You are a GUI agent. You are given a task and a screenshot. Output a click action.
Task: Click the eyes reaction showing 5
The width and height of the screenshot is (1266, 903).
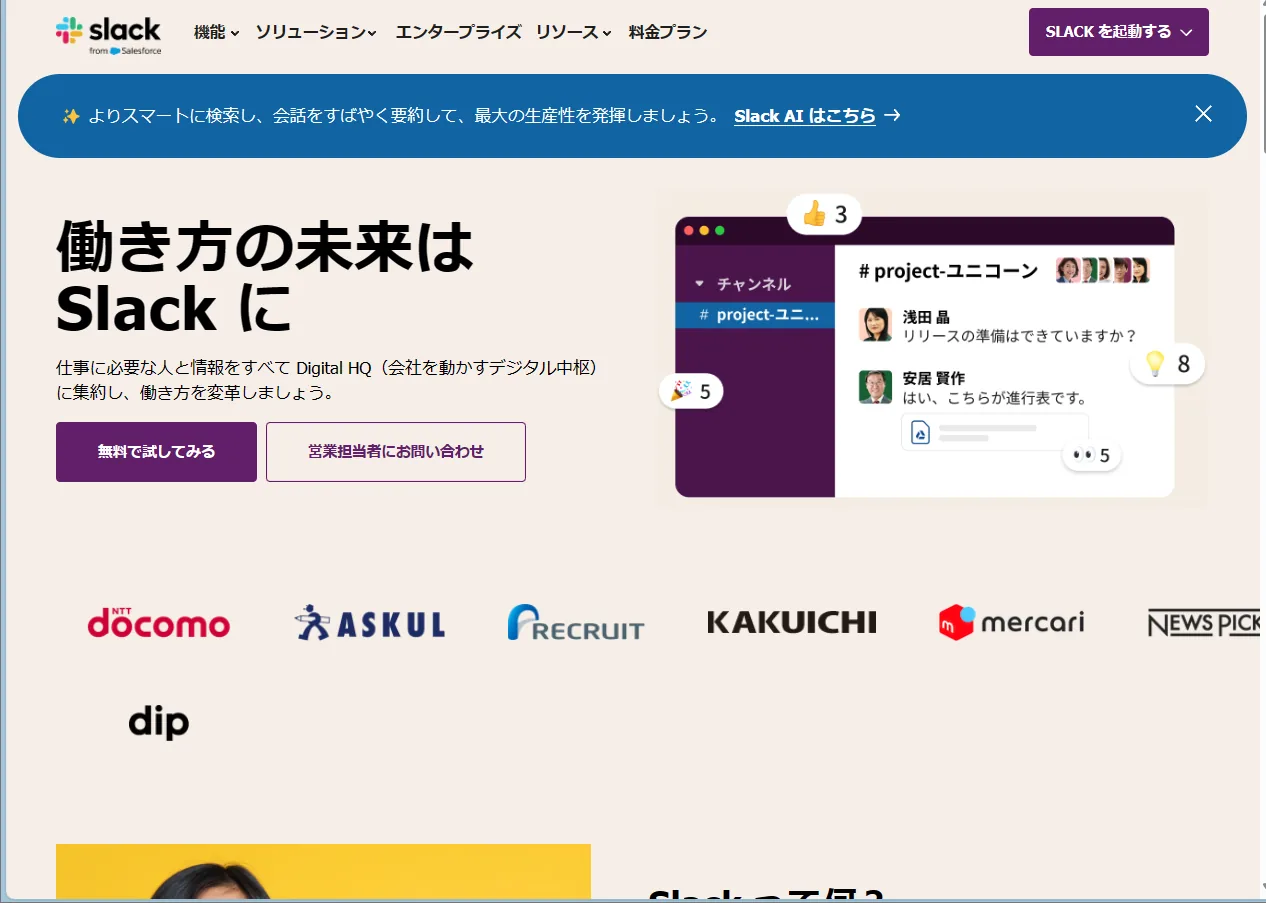point(1091,456)
